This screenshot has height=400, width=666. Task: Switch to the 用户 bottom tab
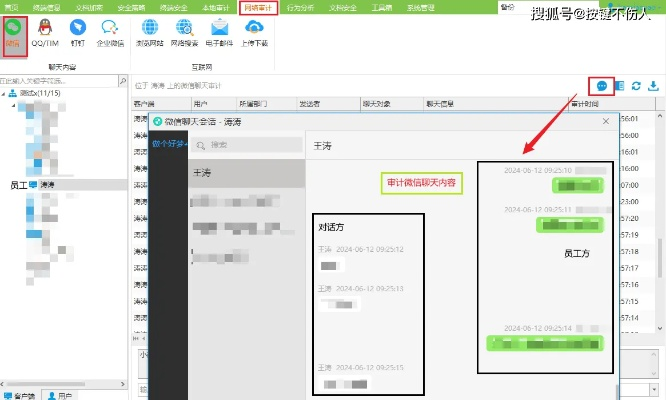point(60,395)
